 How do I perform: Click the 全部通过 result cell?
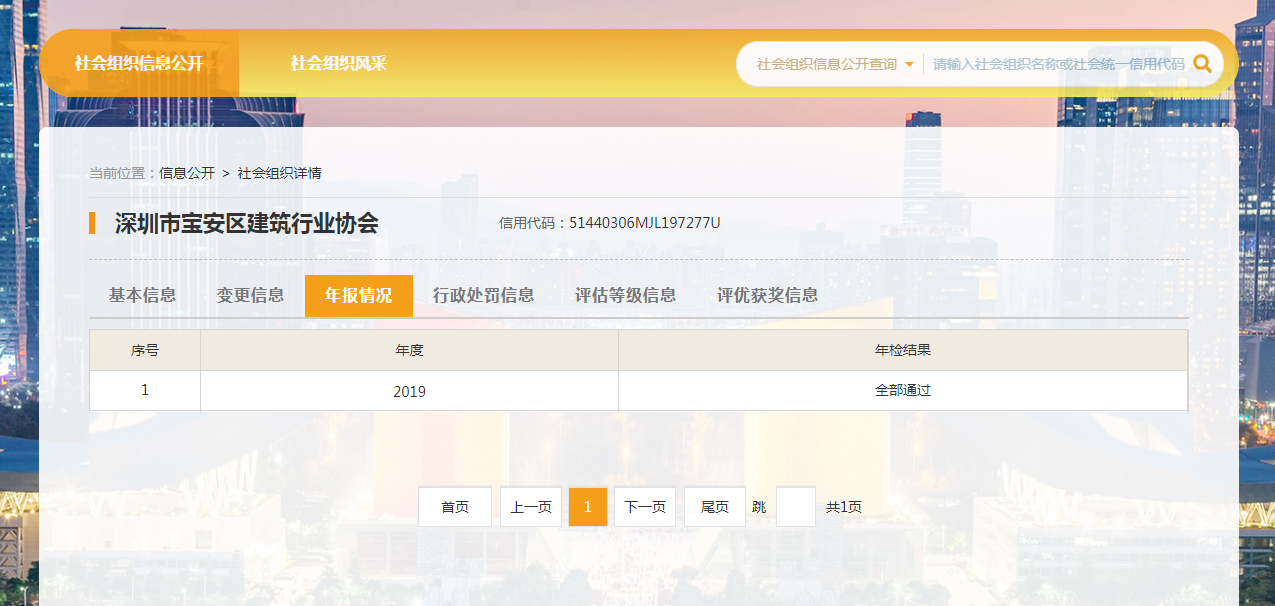point(903,391)
